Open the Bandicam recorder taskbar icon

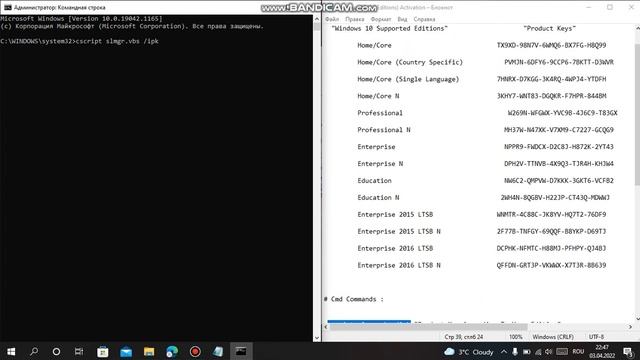[195, 351]
